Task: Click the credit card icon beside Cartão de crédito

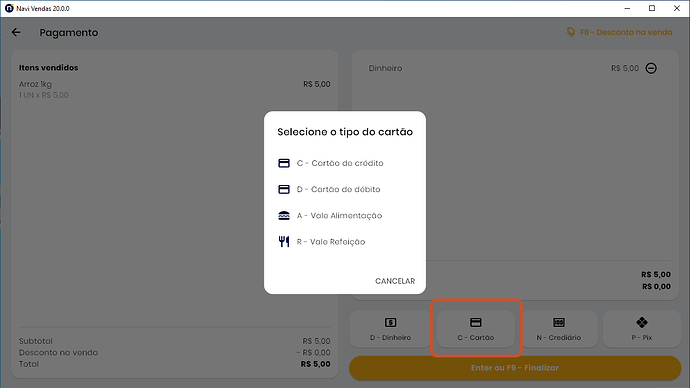Action: coord(284,163)
